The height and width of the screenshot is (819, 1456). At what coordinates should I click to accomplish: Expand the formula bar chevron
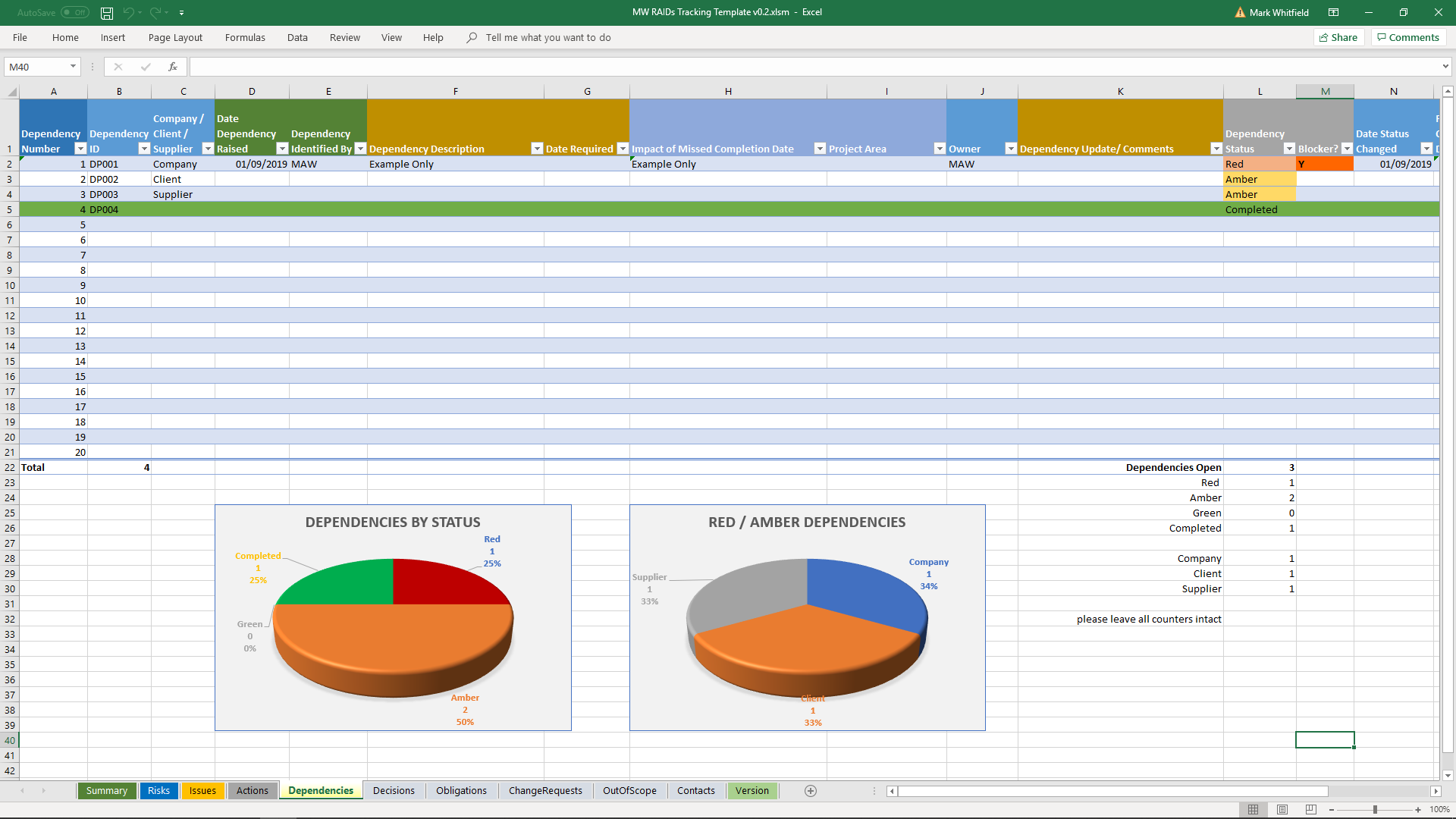click(x=1445, y=67)
